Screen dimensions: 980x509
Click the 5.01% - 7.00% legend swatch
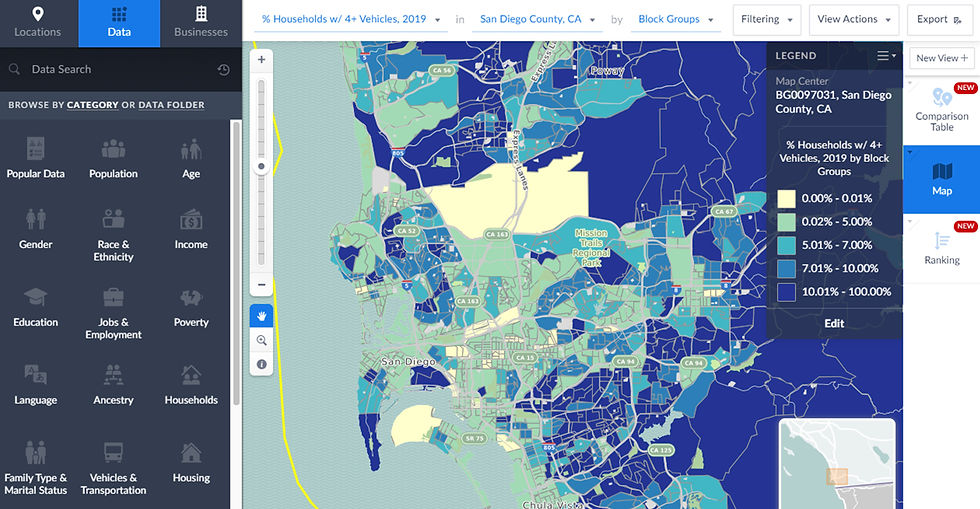[786, 245]
